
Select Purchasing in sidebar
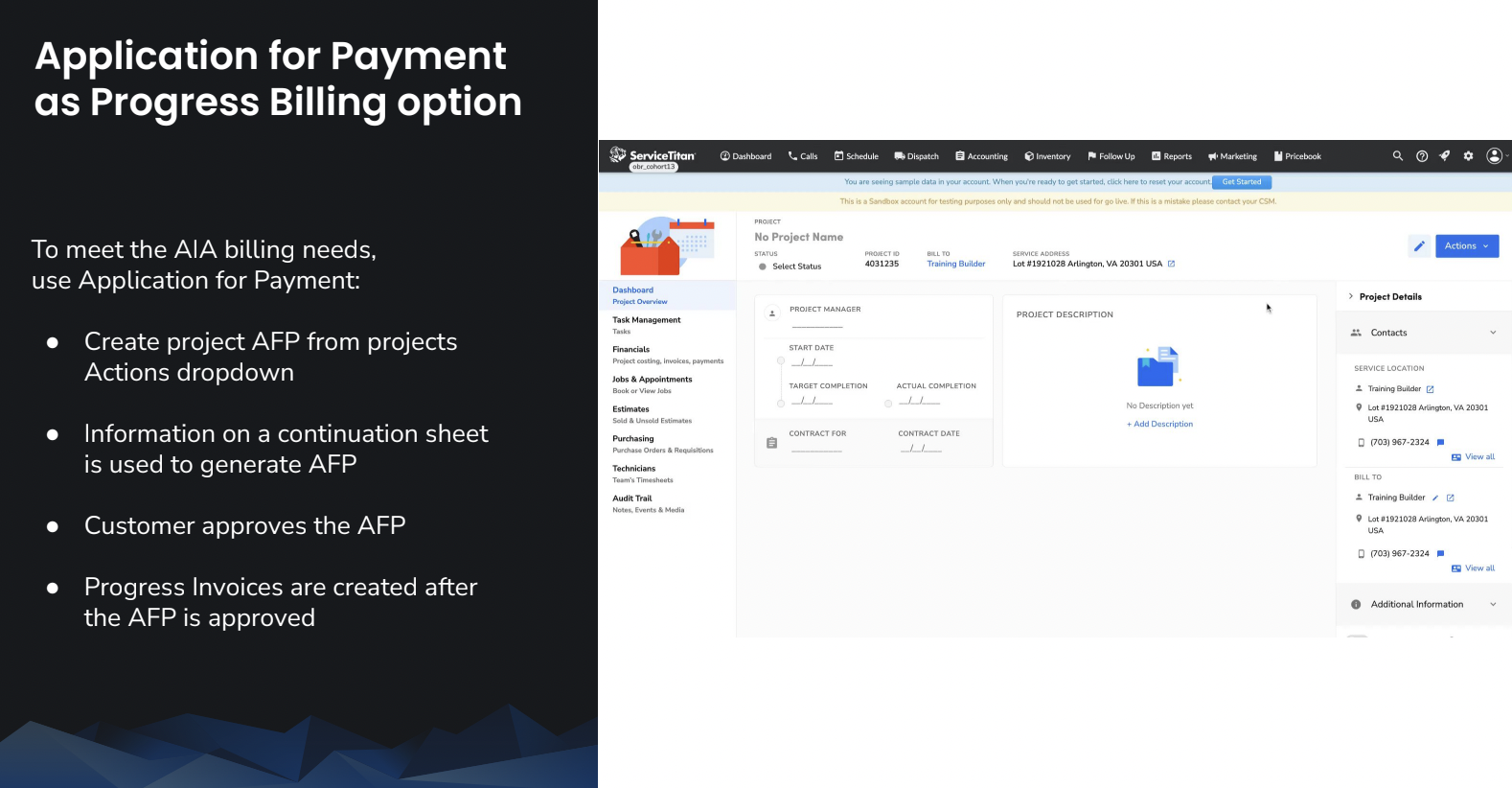coord(667,444)
